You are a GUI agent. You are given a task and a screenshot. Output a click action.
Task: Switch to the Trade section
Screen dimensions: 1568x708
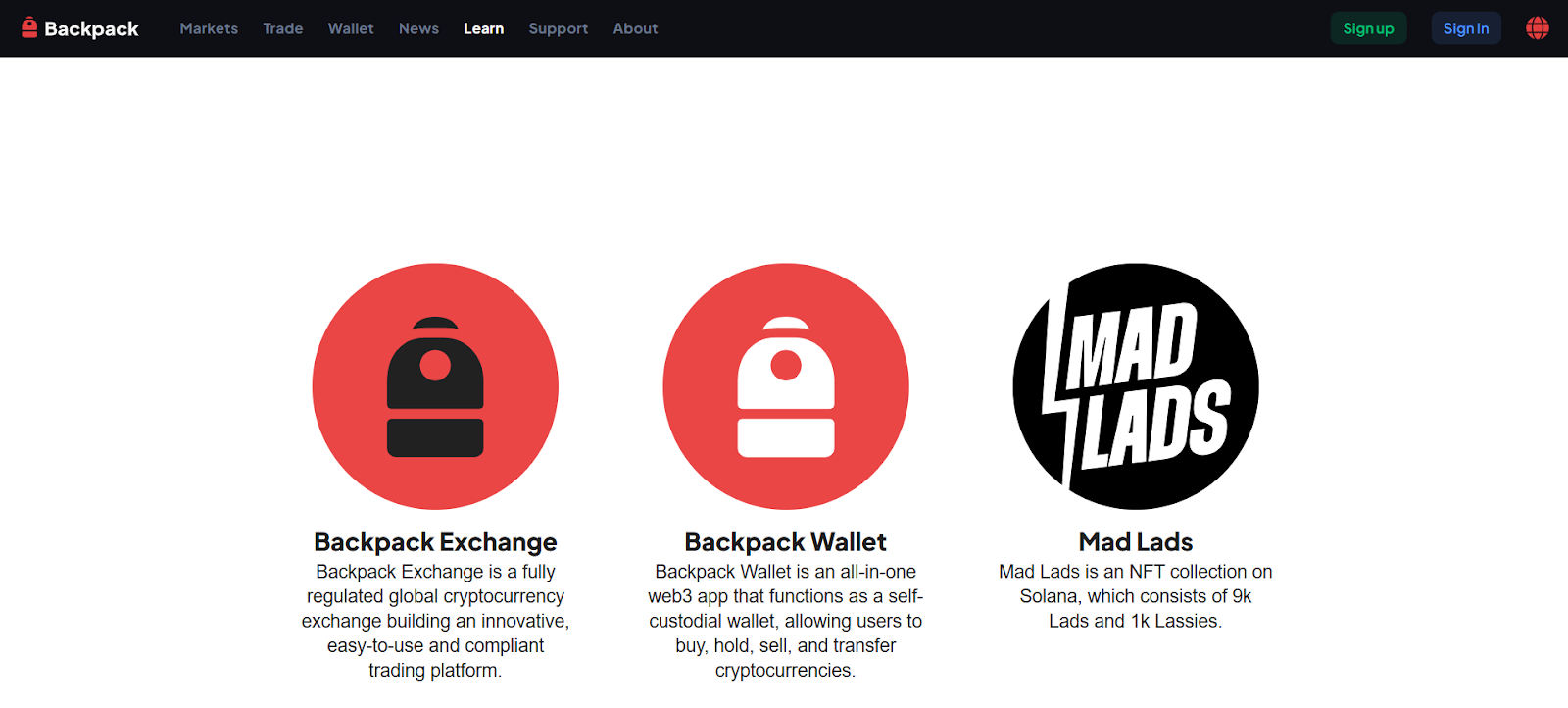(x=282, y=28)
